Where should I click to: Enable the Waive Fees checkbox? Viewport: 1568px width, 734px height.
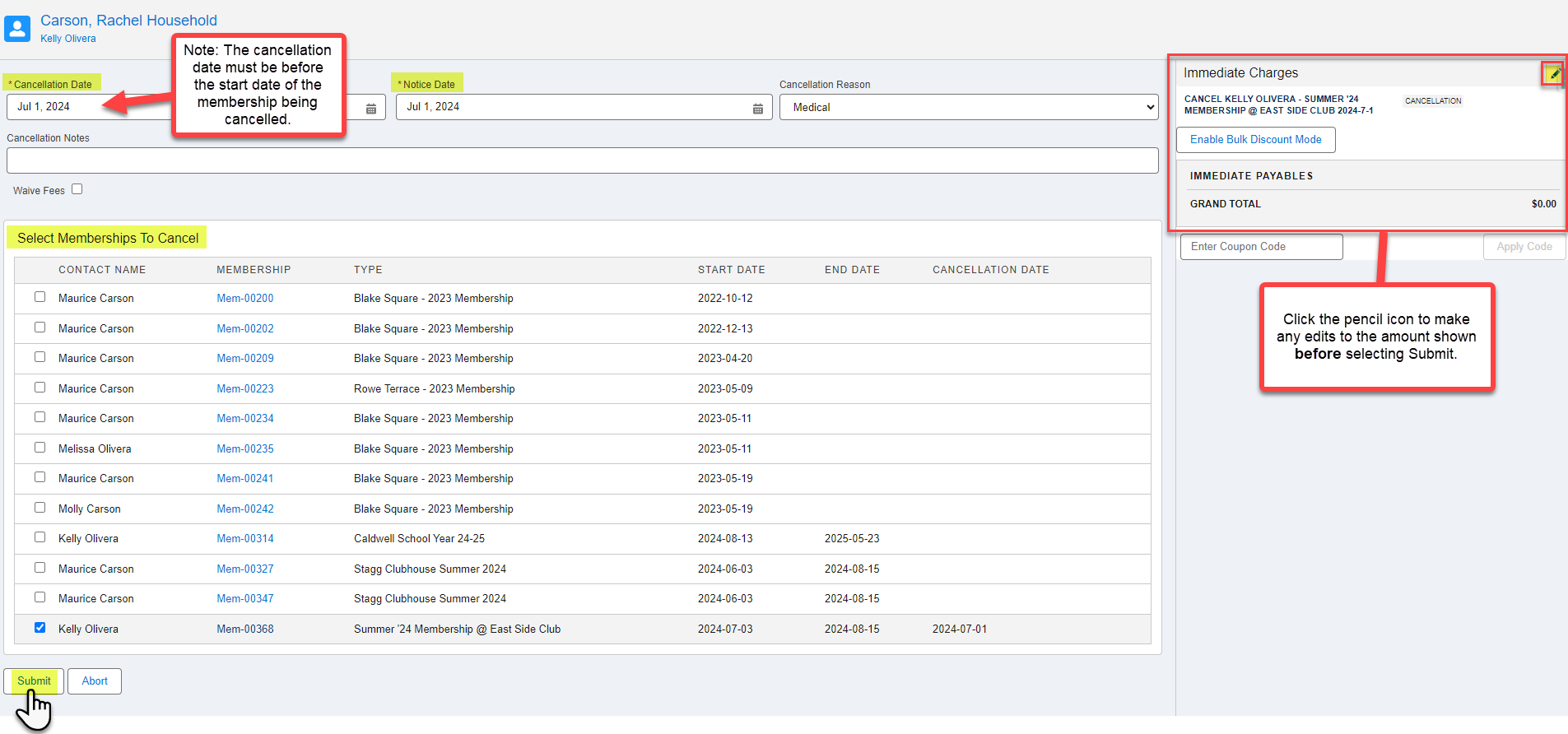(77, 189)
